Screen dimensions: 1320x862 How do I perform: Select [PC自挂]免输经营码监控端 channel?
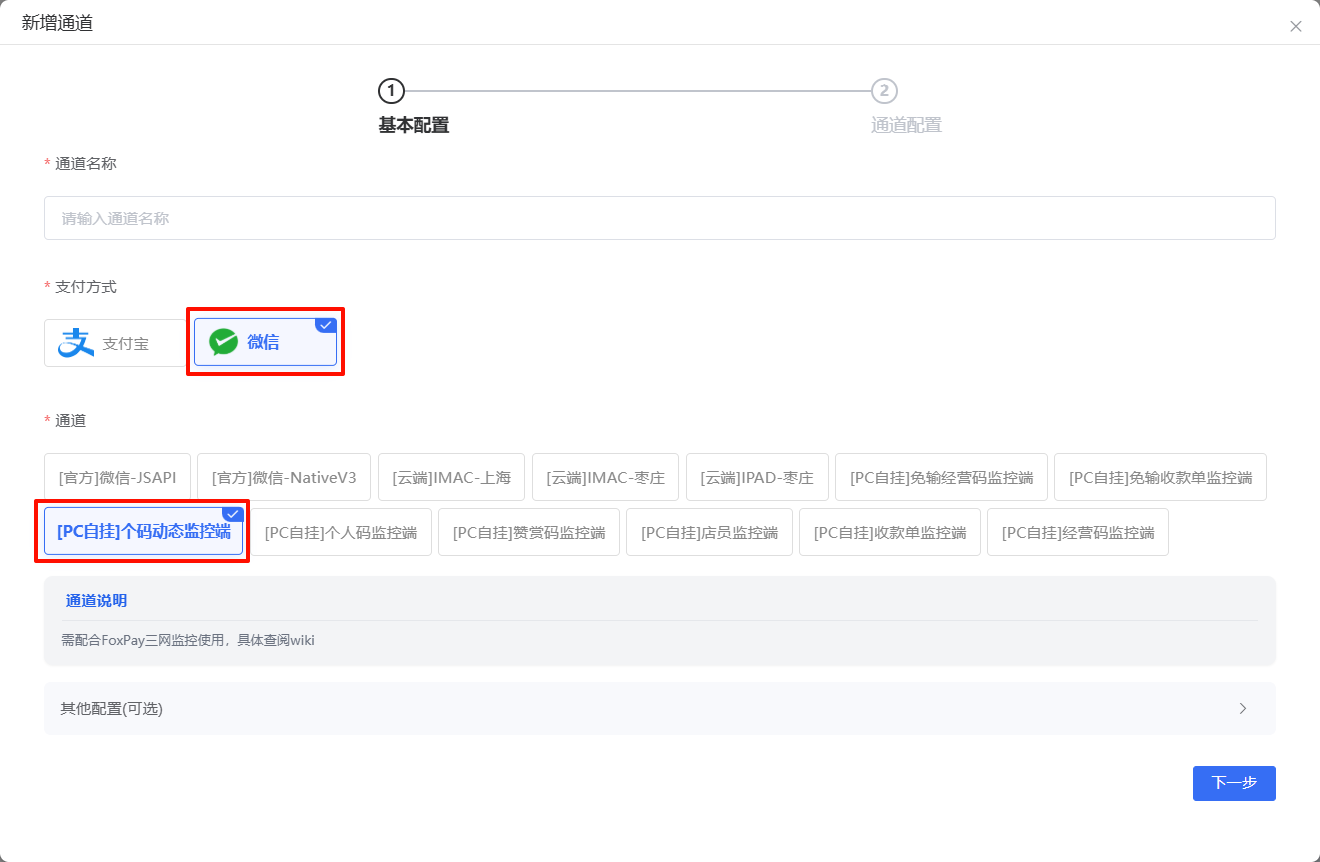pyautogui.click(x=941, y=477)
